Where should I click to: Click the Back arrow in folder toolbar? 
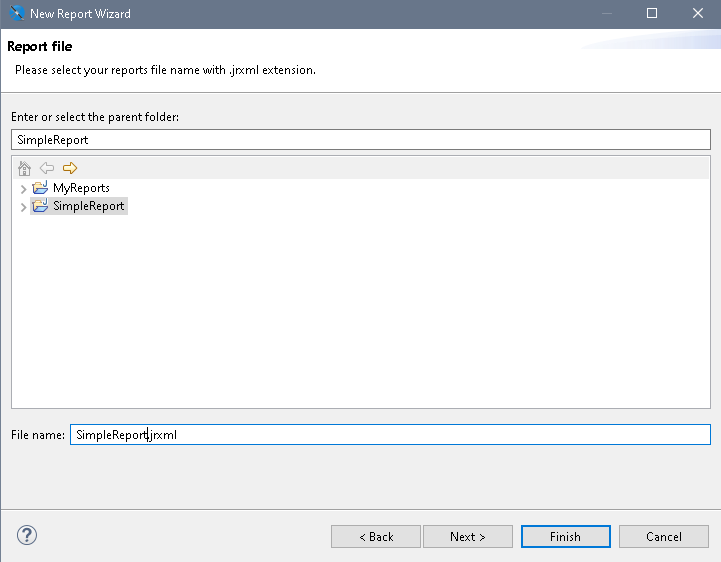tap(47, 168)
